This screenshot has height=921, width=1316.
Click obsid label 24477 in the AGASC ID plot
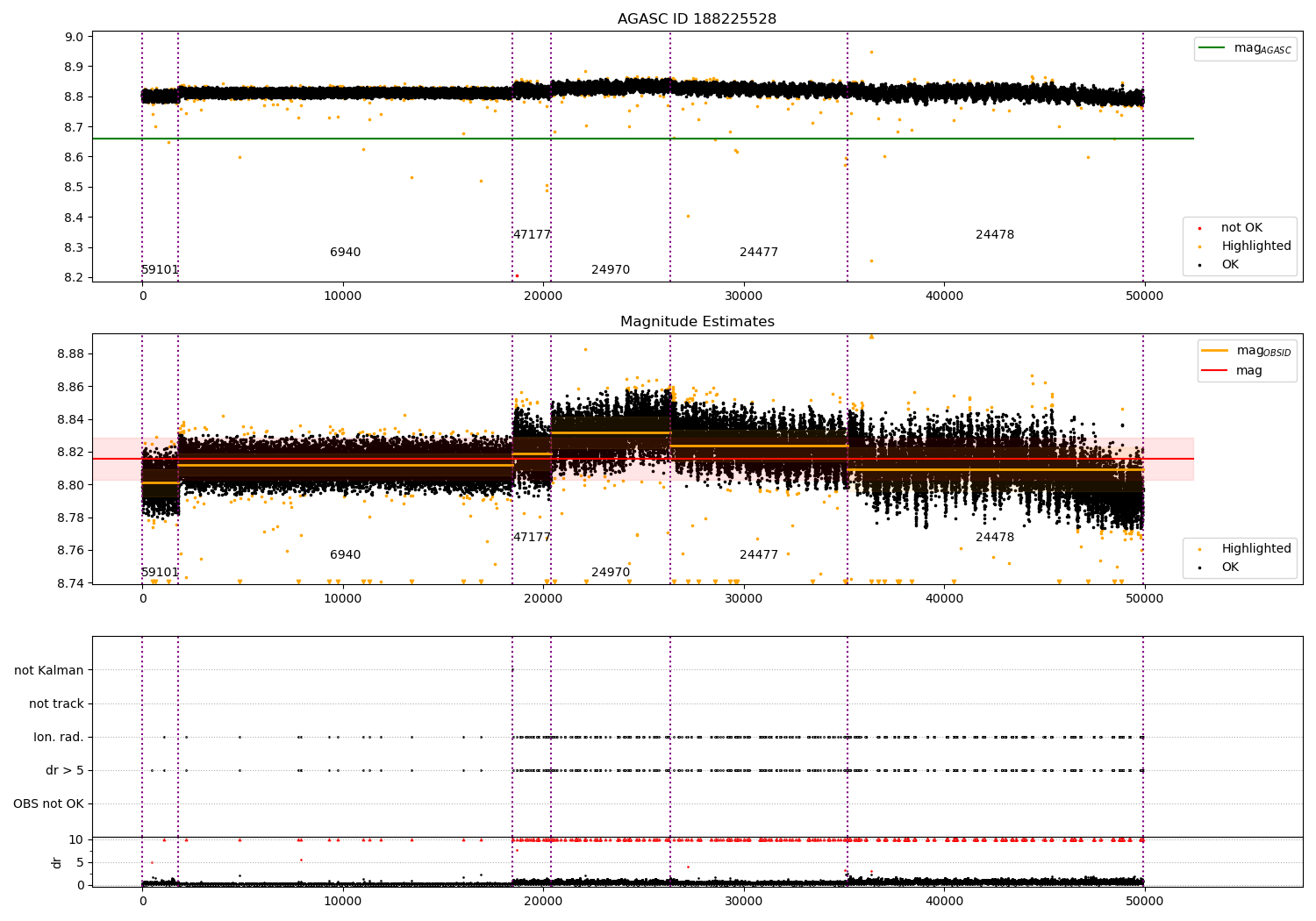click(x=759, y=253)
